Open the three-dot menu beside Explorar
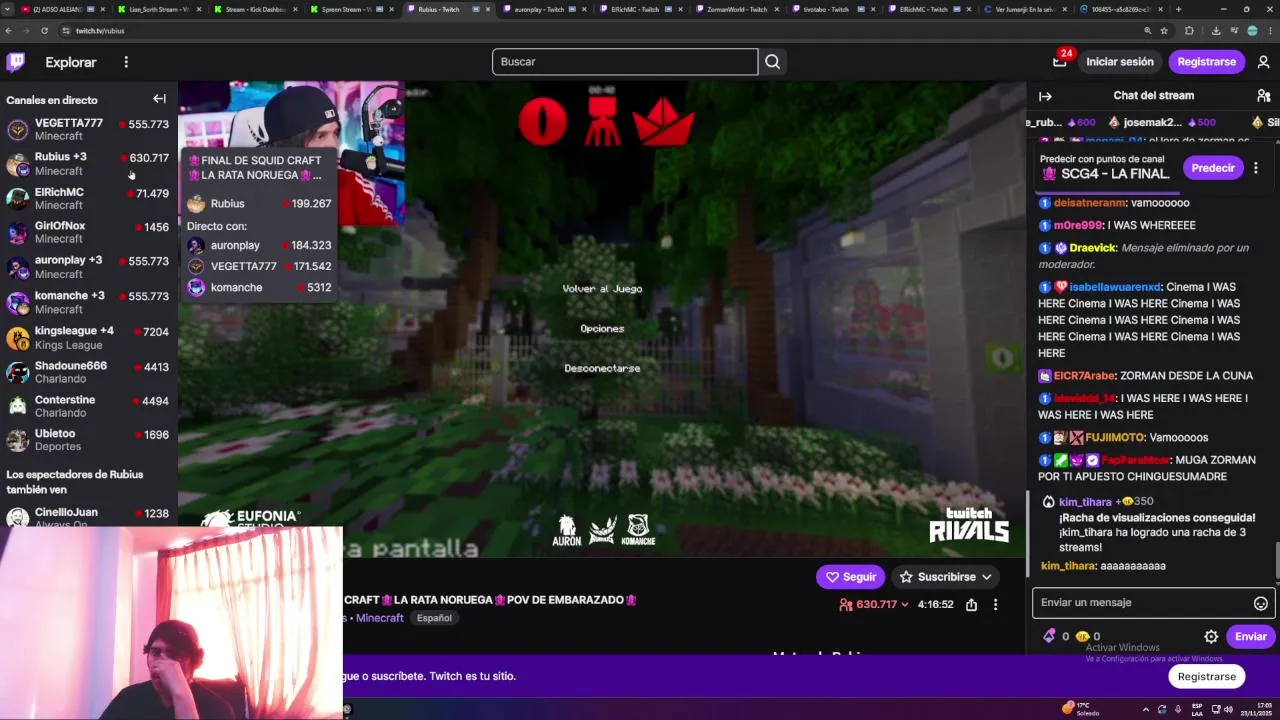Viewport: 1280px width, 720px height. click(x=126, y=62)
